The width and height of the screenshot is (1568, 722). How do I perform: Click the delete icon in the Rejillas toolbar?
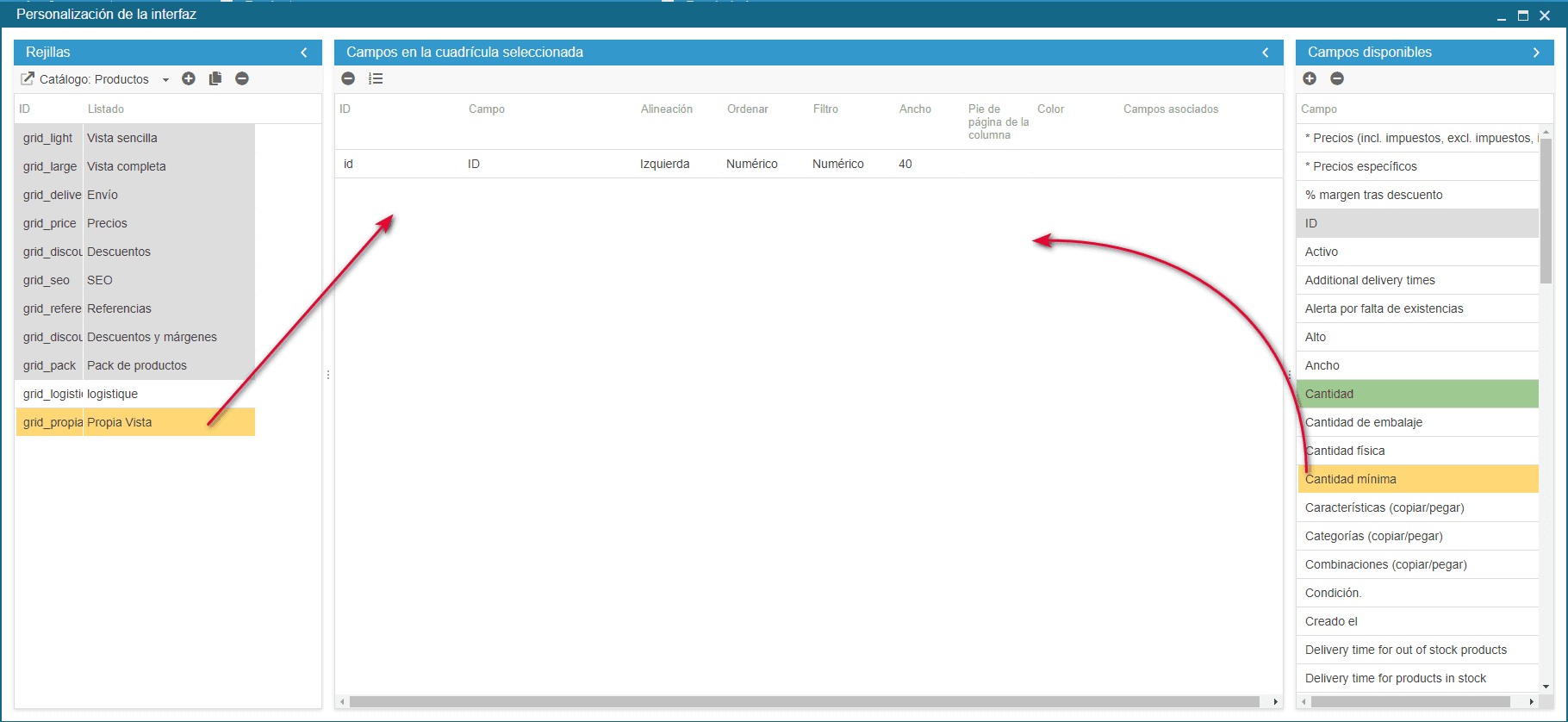(x=242, y=78)
